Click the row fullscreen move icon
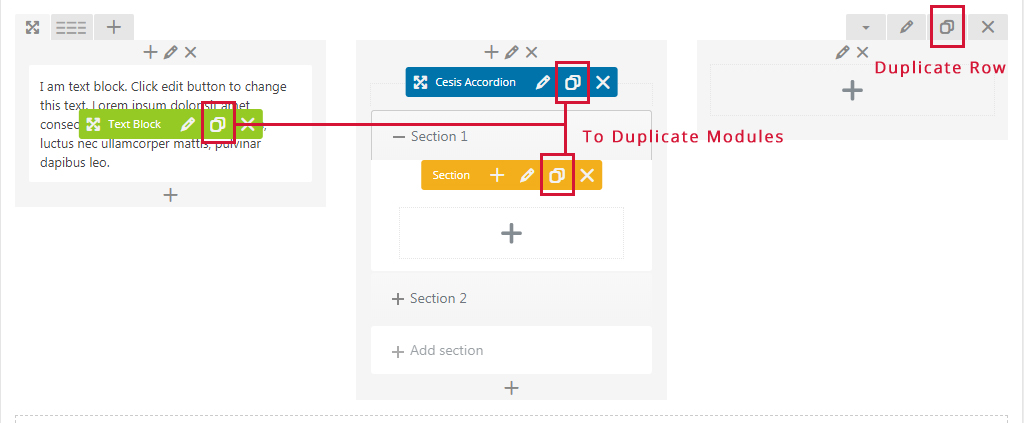Screen dimensions: 1024x423 tap(32, 27)
